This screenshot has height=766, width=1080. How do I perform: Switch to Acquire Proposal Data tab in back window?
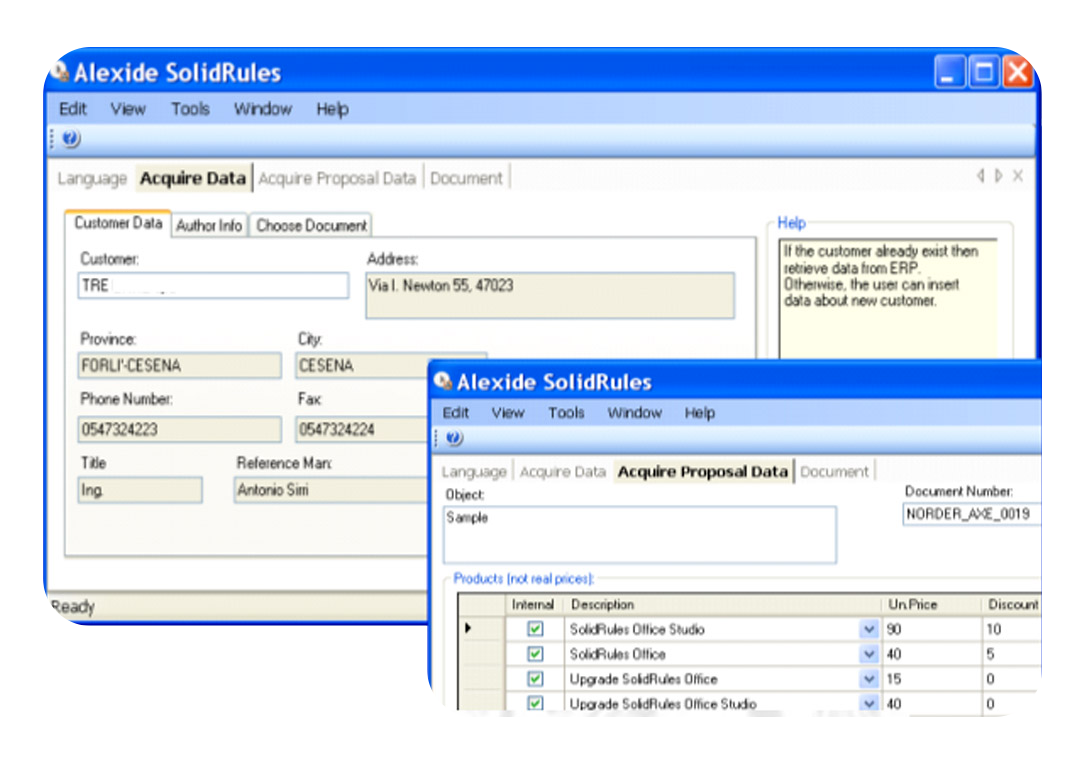point(337,178)
